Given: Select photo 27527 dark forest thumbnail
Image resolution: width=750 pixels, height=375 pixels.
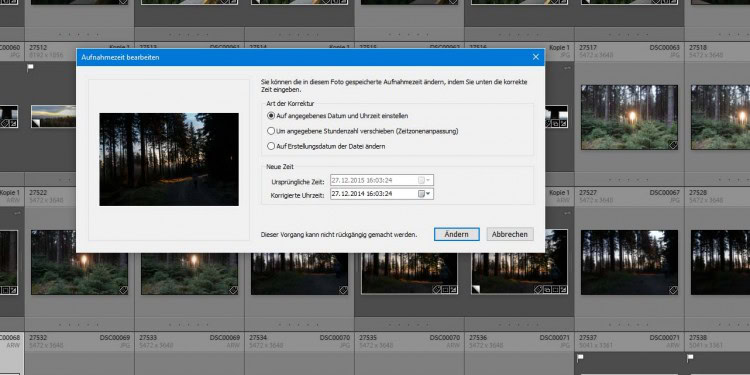Looking at the screenshot, I should 629,263.
